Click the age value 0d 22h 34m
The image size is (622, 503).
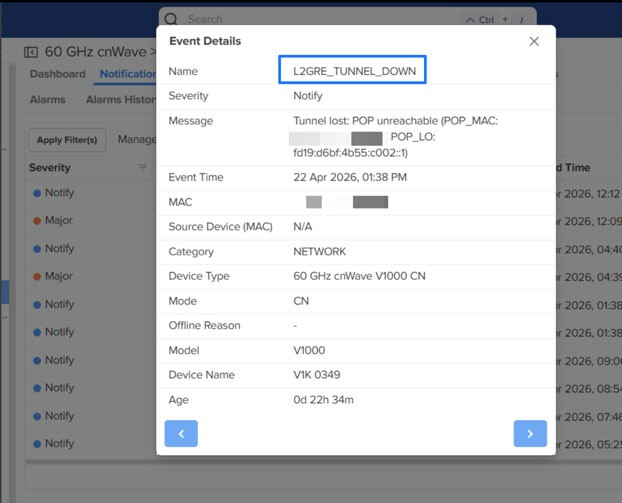pos(323,399)
